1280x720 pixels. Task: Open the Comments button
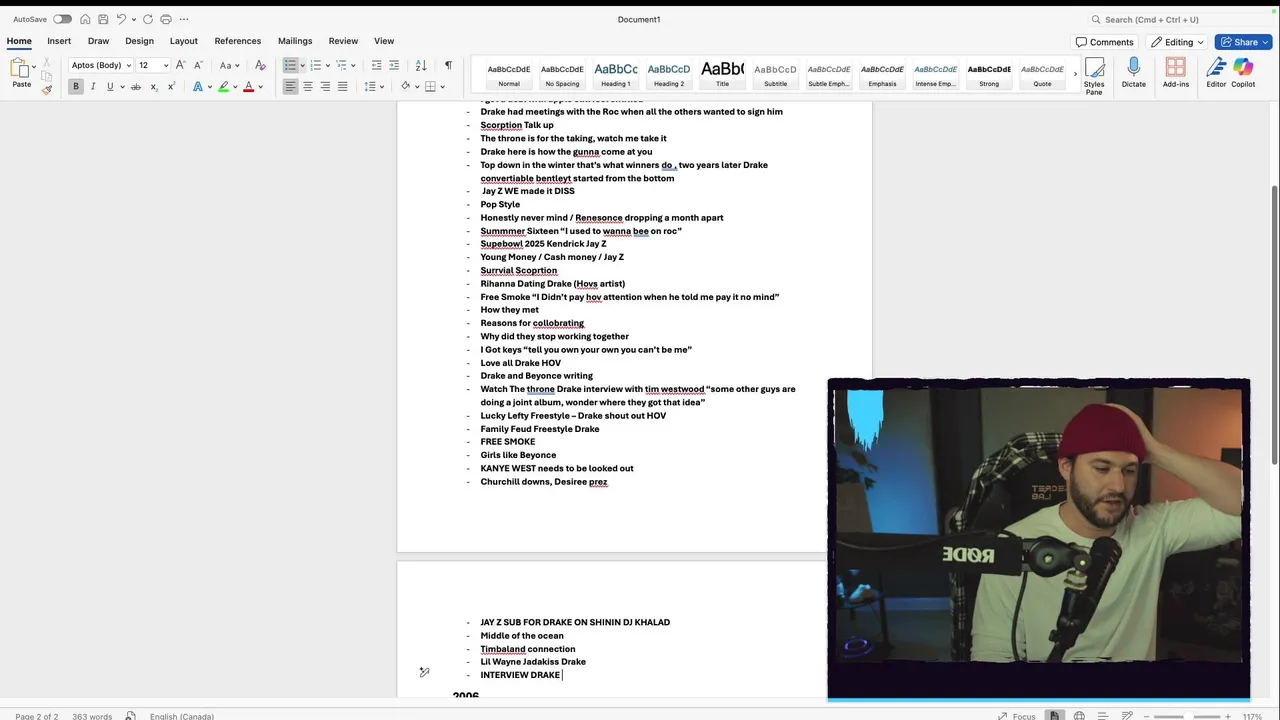coord(1105,42)
